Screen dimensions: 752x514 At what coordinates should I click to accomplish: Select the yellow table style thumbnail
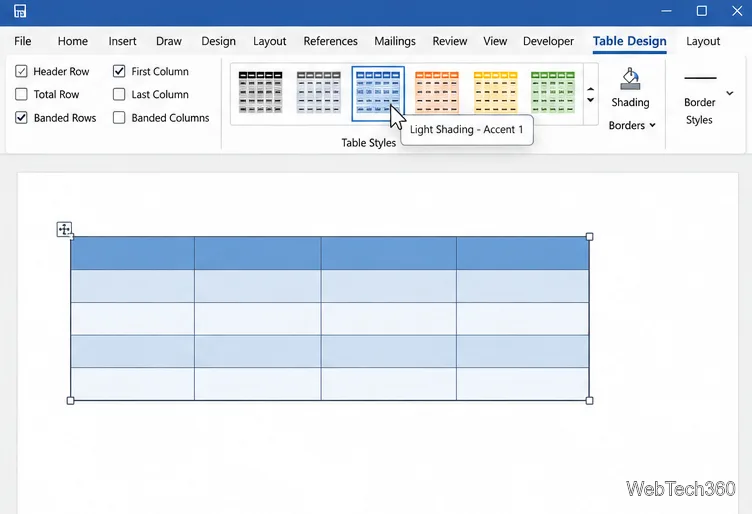pos(495,92)
